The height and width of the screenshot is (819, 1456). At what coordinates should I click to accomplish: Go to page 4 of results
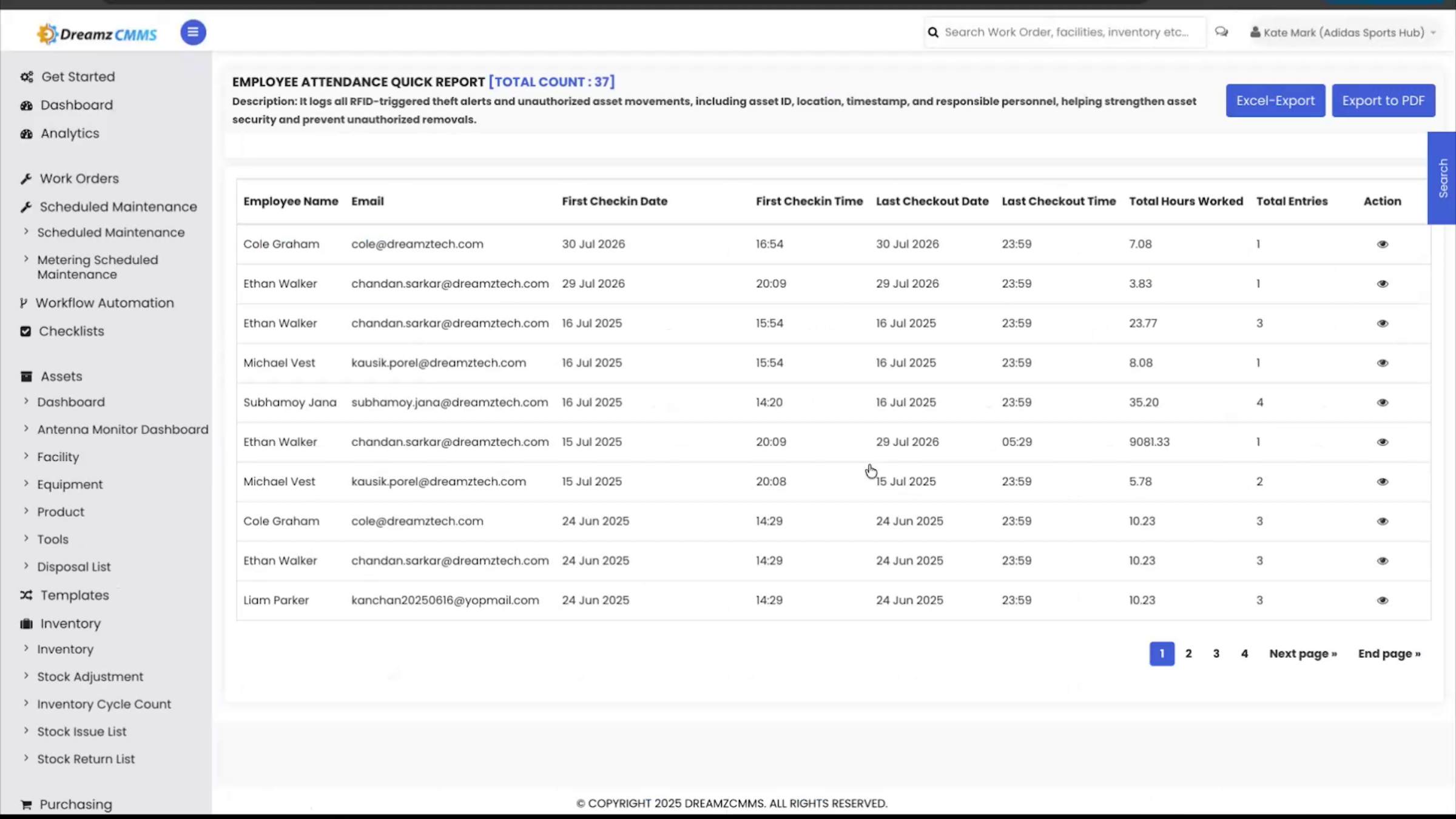point(1244,654)
